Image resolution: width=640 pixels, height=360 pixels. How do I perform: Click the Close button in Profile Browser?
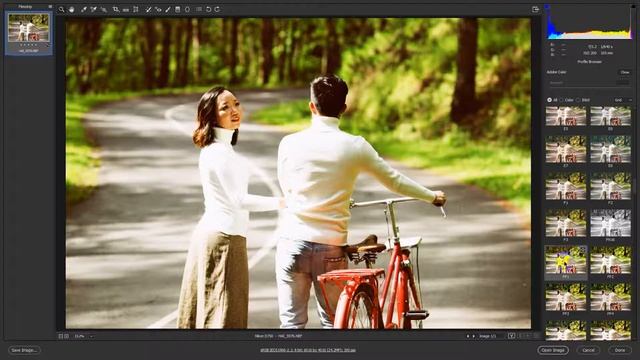click(625, 72)
